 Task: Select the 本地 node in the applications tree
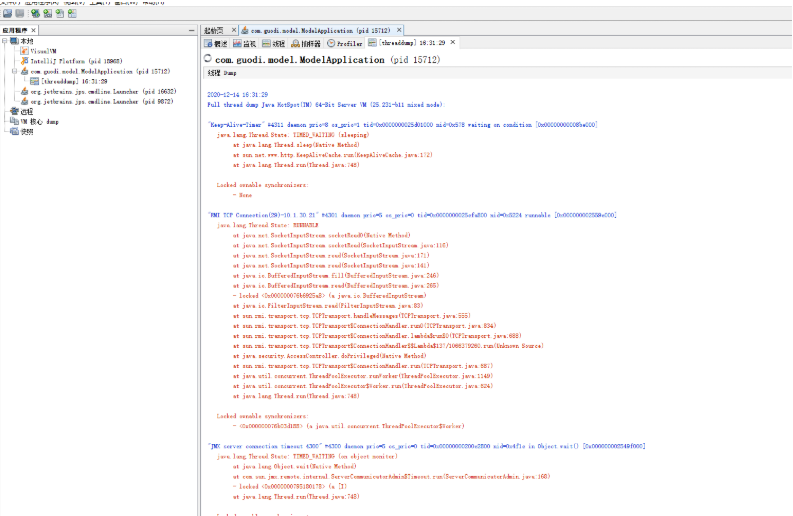[27, 41]
